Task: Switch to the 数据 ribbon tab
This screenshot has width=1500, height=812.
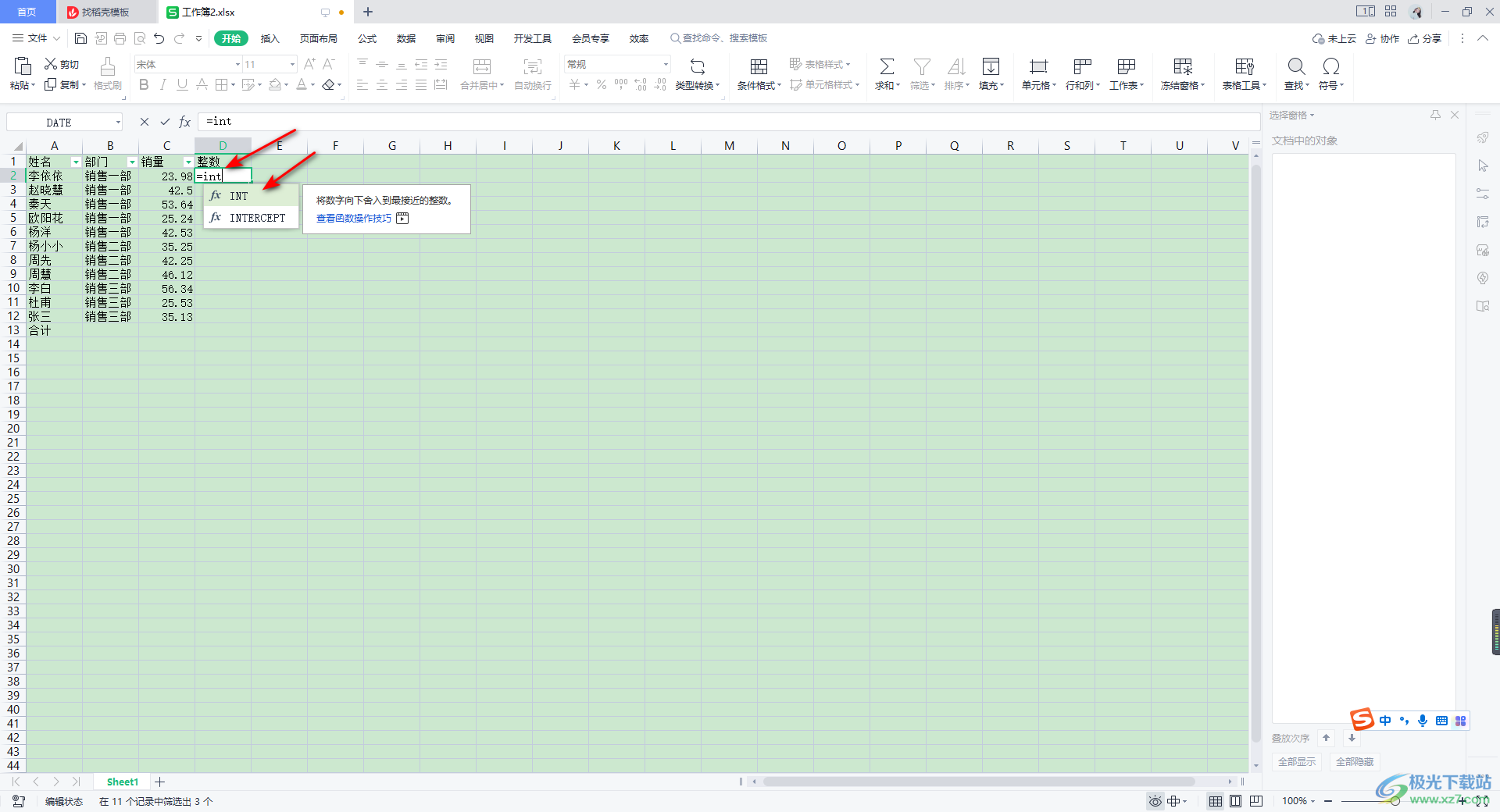Action: (x=406, y=38)
